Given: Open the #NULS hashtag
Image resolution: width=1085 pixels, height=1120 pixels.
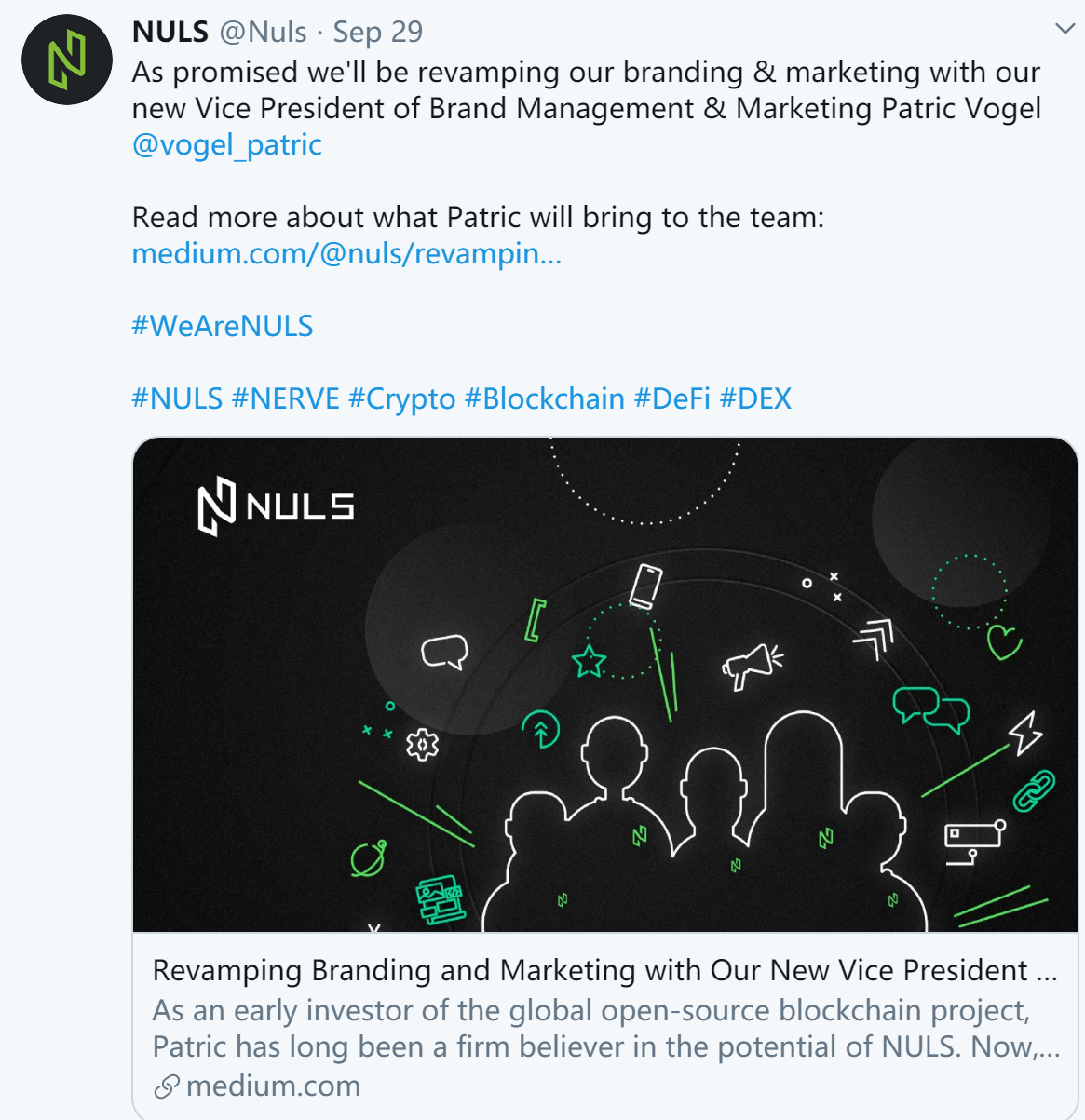Looking at the screenshot, I should tap(177, 398).
